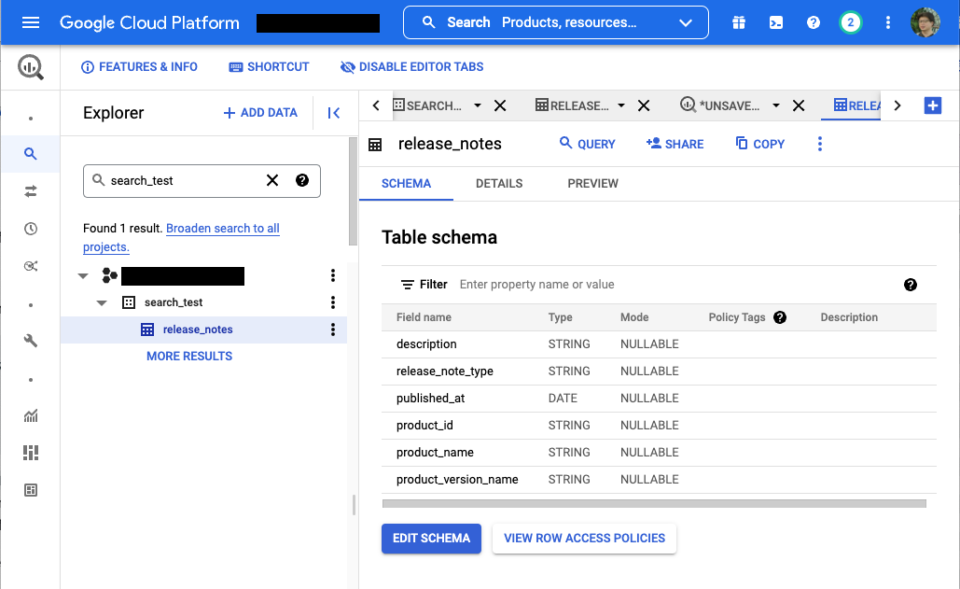Open the kebab menu beside release_notes dataset entry
960x589 pixels.
(x=333, y=329)
